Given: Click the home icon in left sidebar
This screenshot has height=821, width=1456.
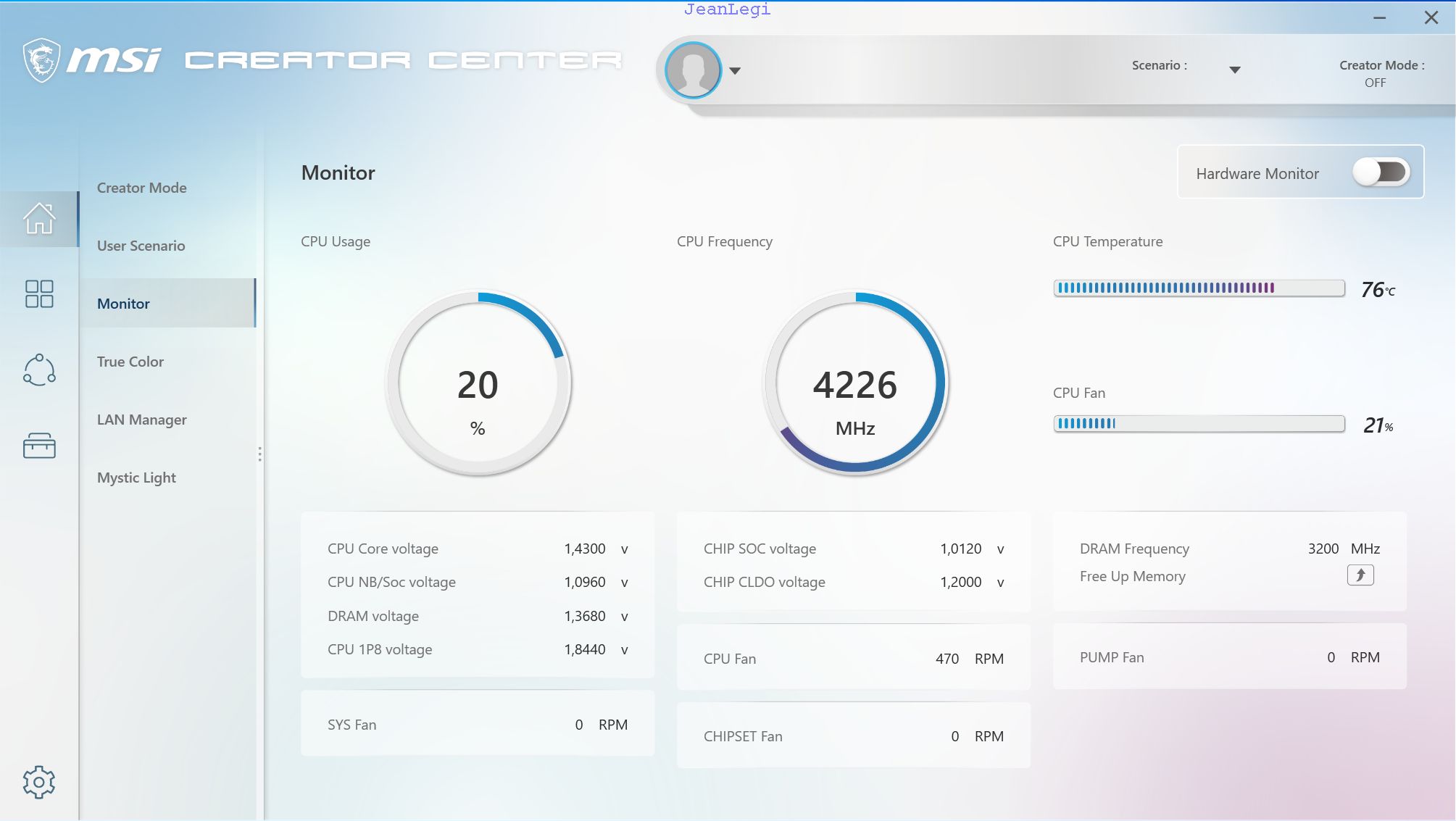Looking at the screenshot, I should coord(39,219).
